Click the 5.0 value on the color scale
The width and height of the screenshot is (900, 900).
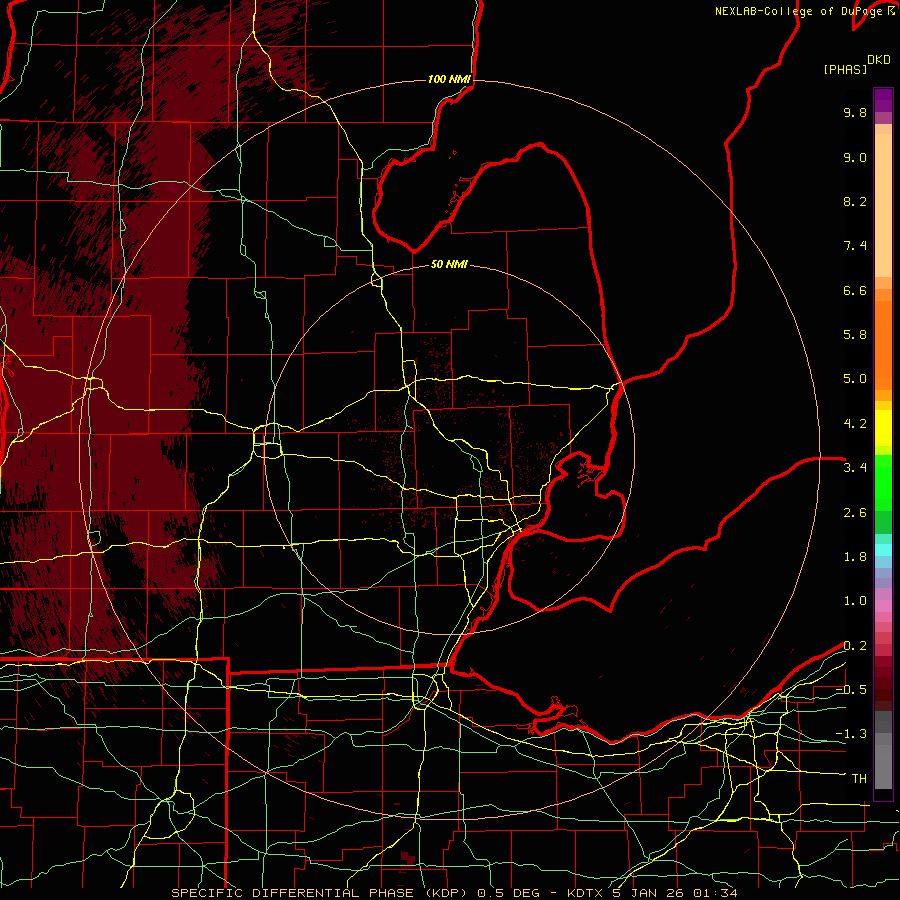click(x=855, y=379)
